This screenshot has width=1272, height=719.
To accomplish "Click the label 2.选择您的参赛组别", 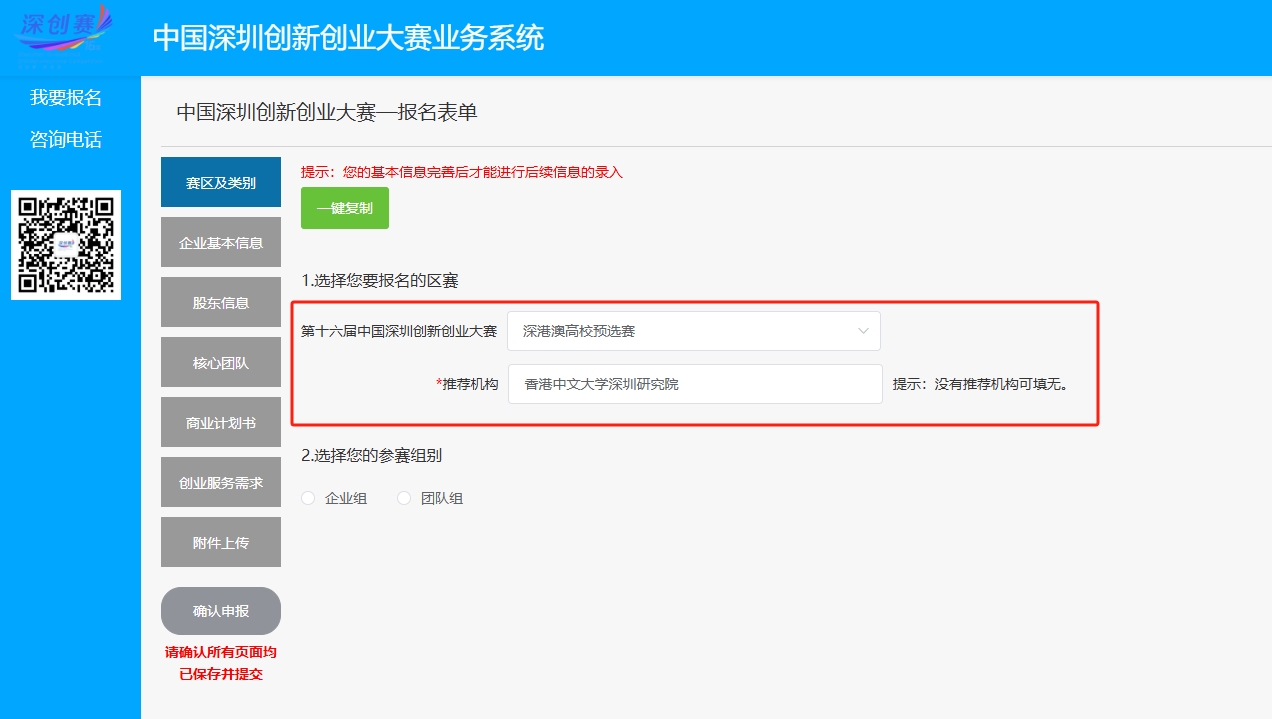I will point(372,455).
